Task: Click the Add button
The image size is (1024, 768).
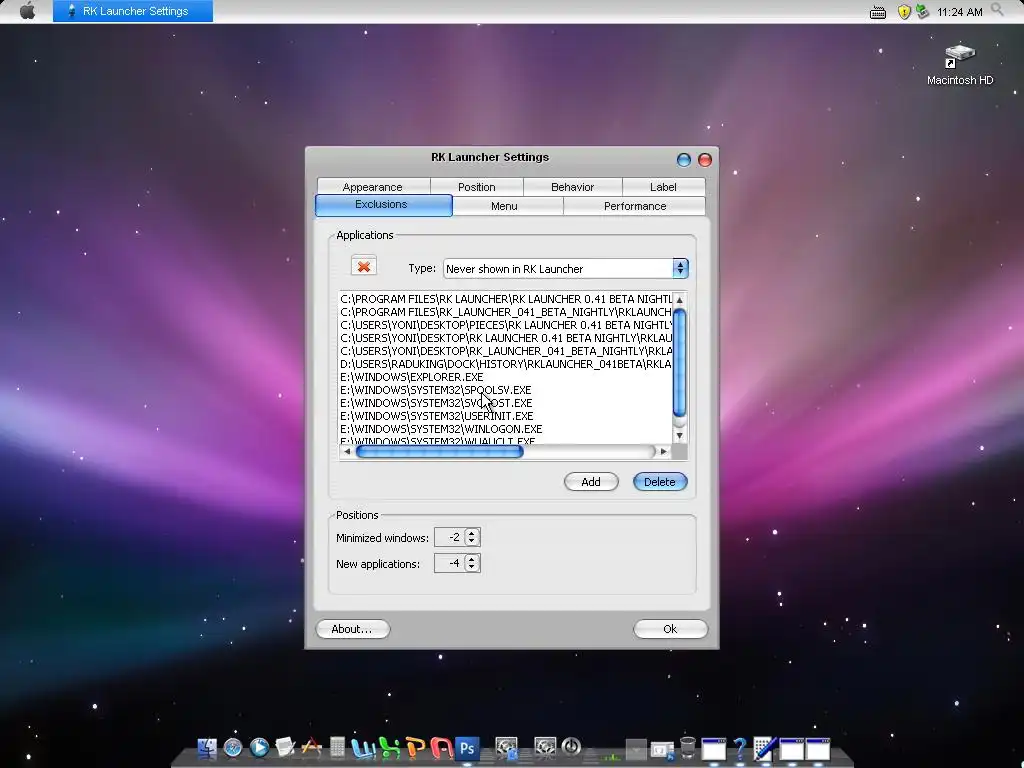Action: pos(591,482)
